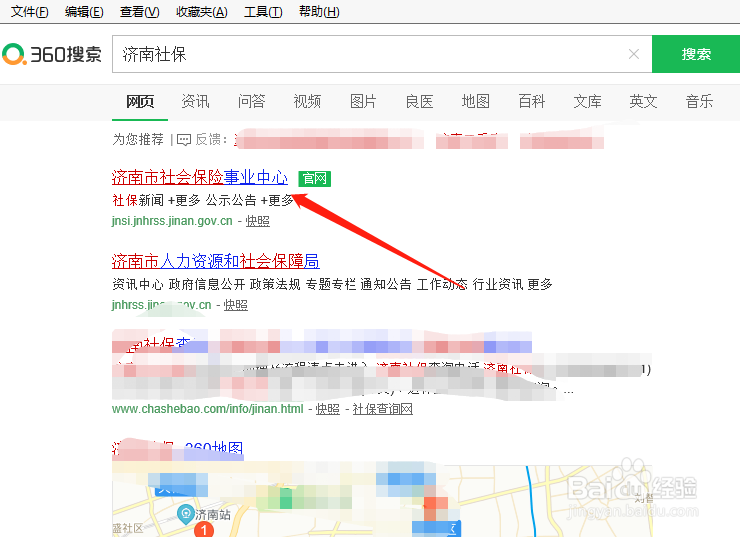Open the 工具(T) menu

(263, 11)
